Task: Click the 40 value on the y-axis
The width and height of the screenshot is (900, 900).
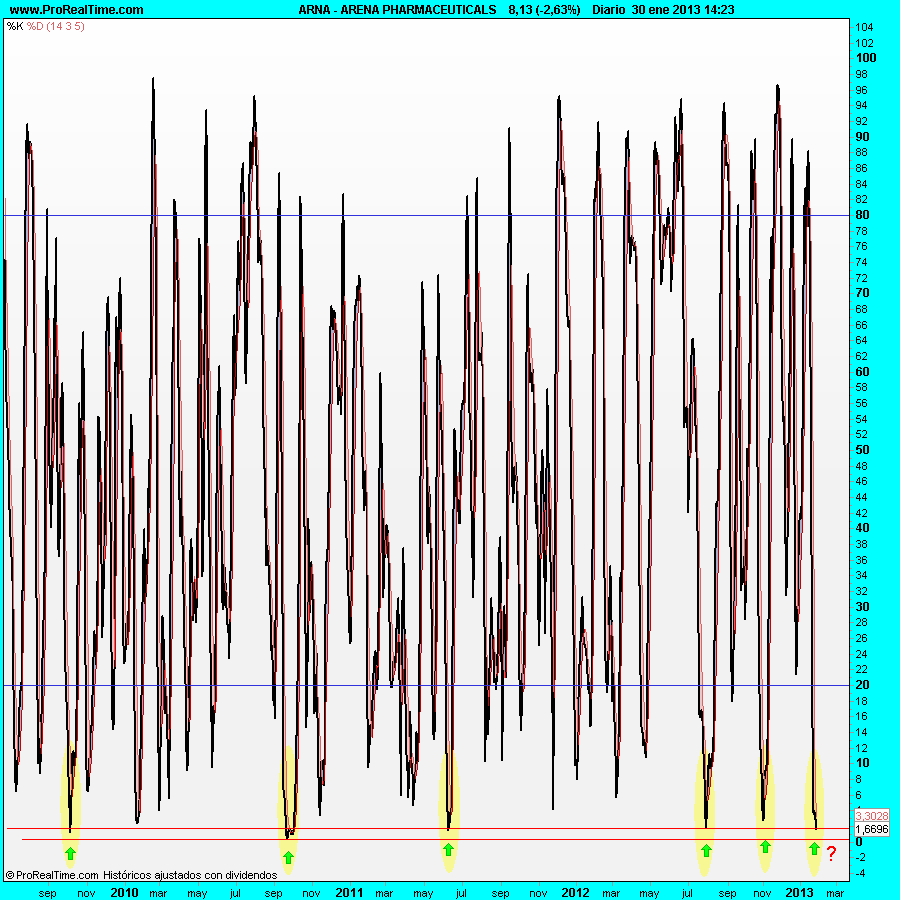Action: [x=862, y=527]
